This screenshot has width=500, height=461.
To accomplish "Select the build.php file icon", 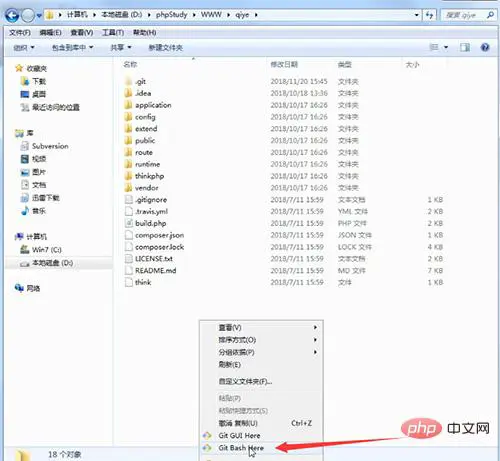I will (128, 223).
